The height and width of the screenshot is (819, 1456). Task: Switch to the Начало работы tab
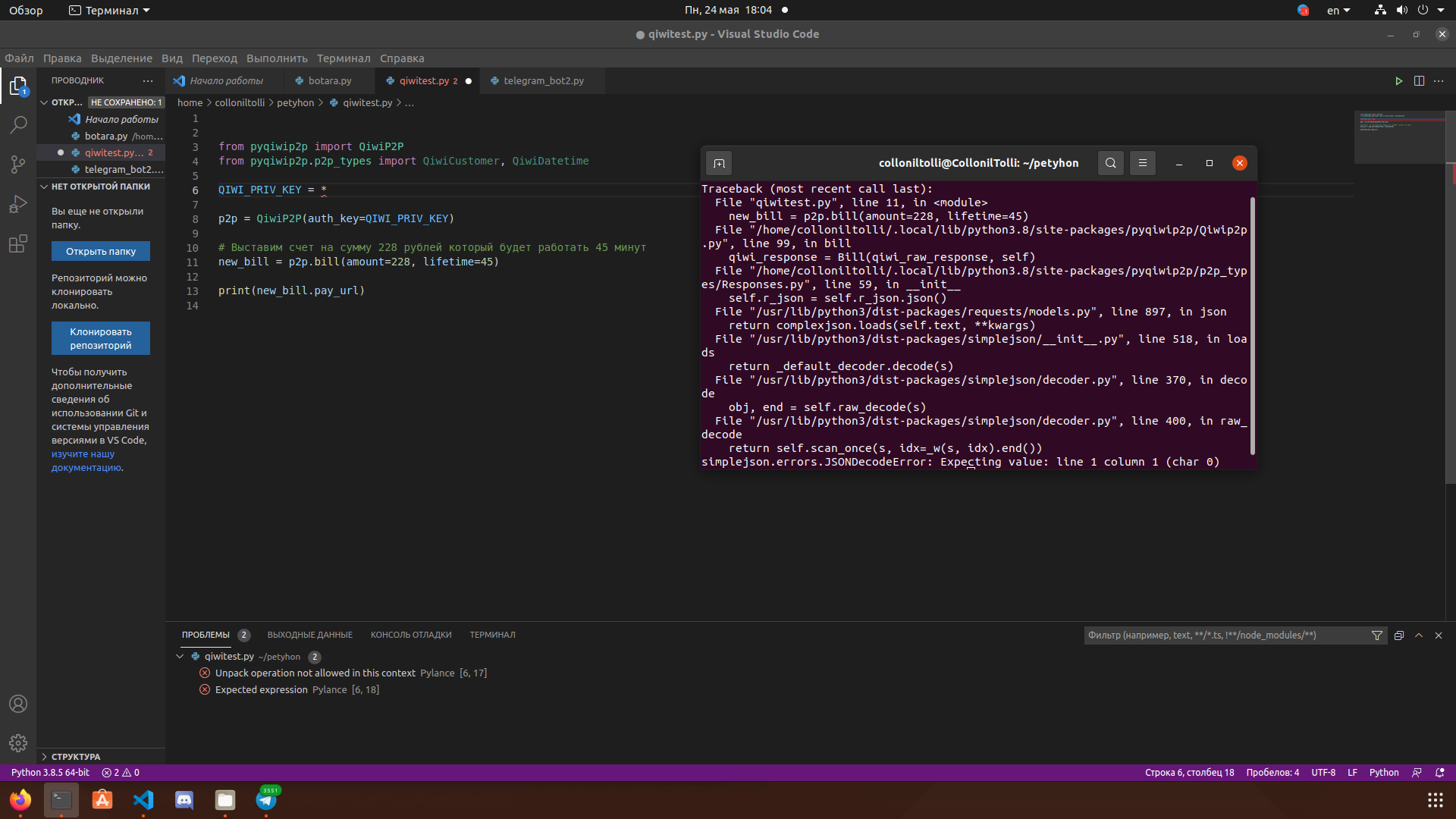(x=226, y=81)
